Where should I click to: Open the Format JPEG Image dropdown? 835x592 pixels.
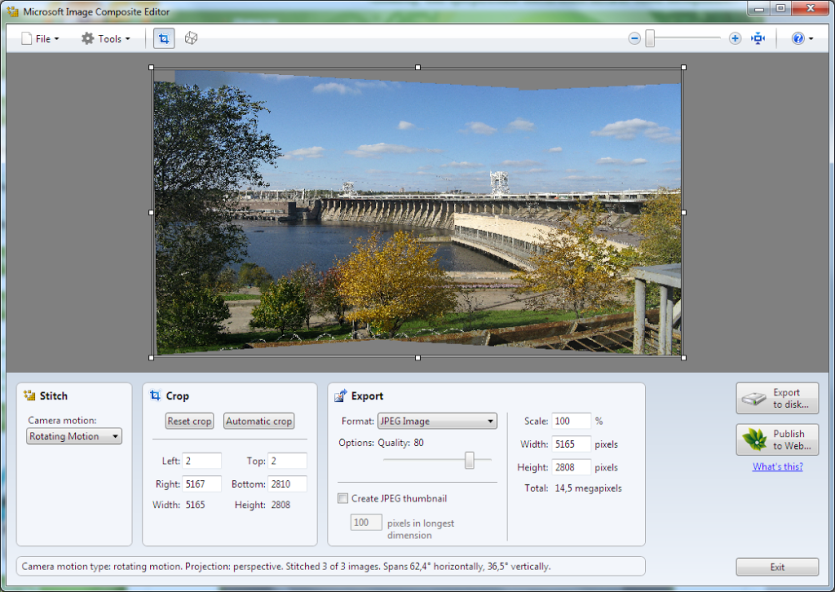pos(437,421)
